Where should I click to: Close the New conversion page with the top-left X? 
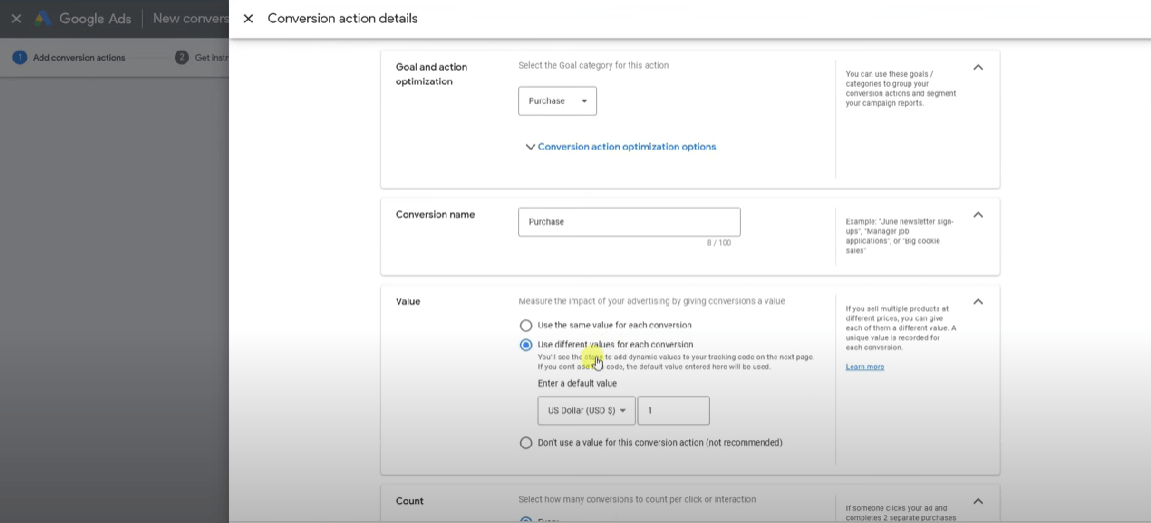(16, 19)
